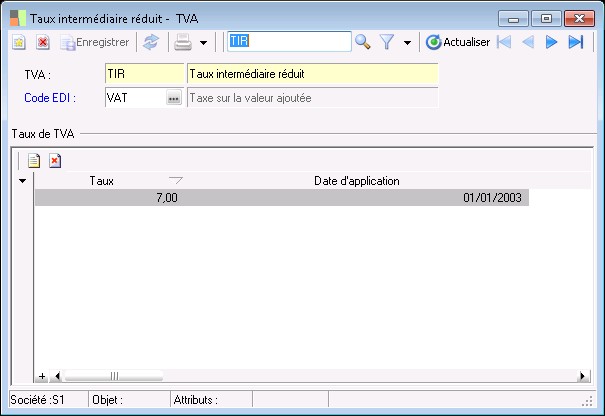Select the 7,00 rate cell

(x=110, y=198)
